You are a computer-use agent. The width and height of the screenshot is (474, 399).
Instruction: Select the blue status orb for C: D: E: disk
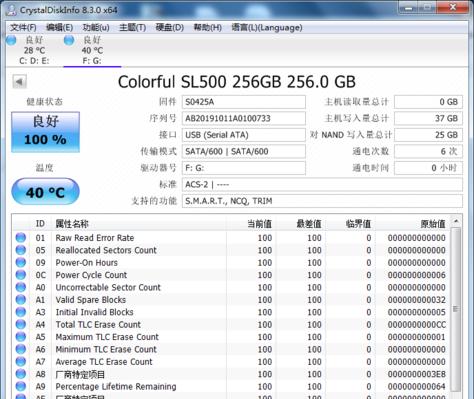click(x=11, y=40)
